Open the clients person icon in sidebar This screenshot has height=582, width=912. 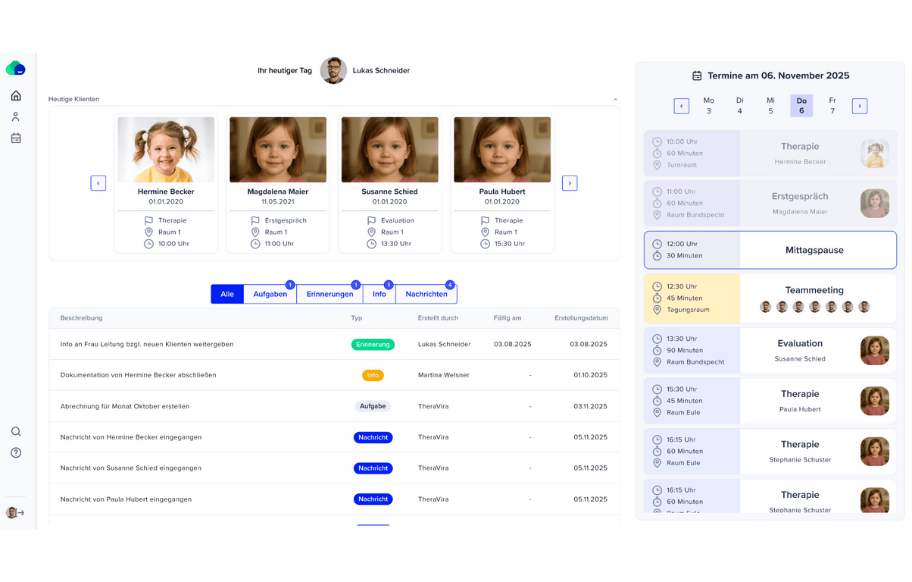(16, 117)
